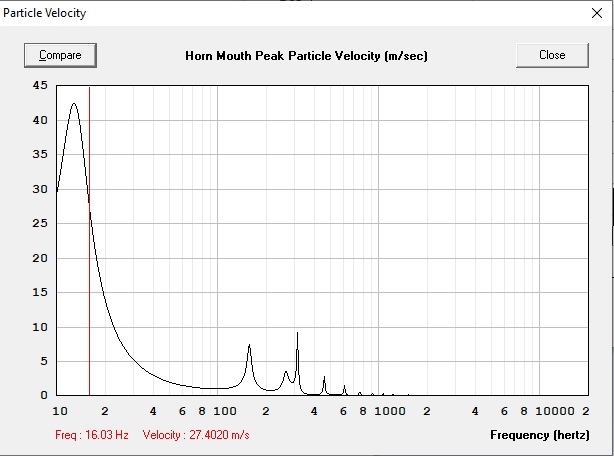Image resolution: width=614 pixels, height=456 pixels.
Task: Click the 1000 label on frequency axis
Action: [390, 411]
